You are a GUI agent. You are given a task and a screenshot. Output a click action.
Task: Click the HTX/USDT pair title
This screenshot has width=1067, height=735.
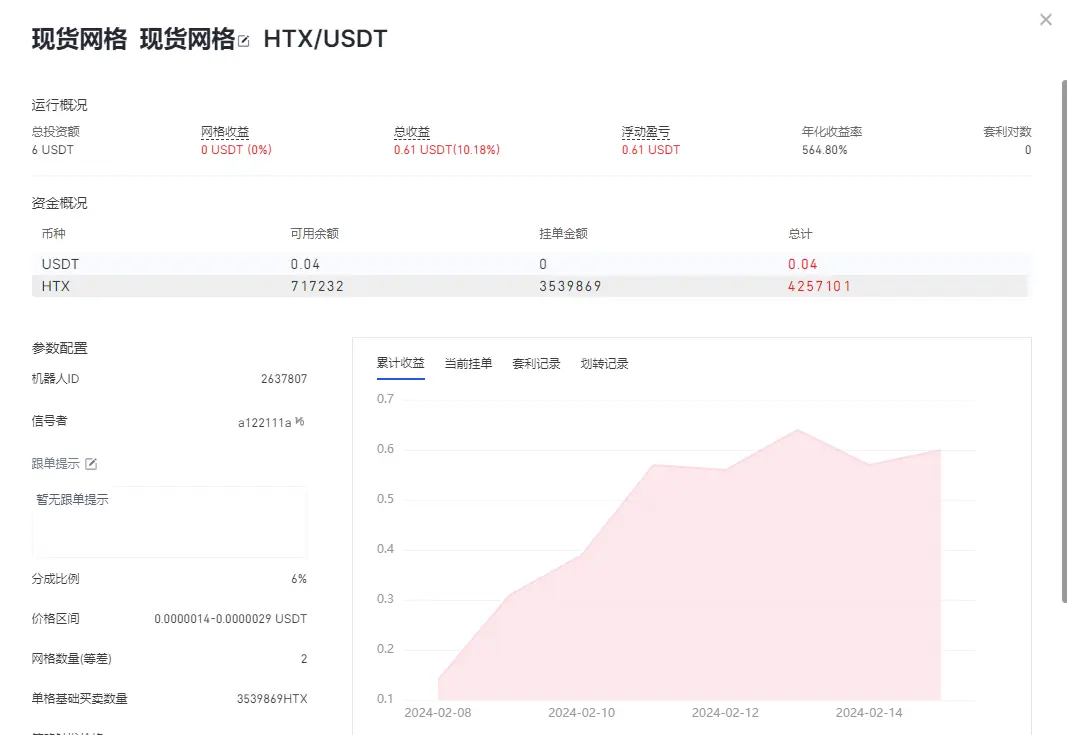click(325, 39)
